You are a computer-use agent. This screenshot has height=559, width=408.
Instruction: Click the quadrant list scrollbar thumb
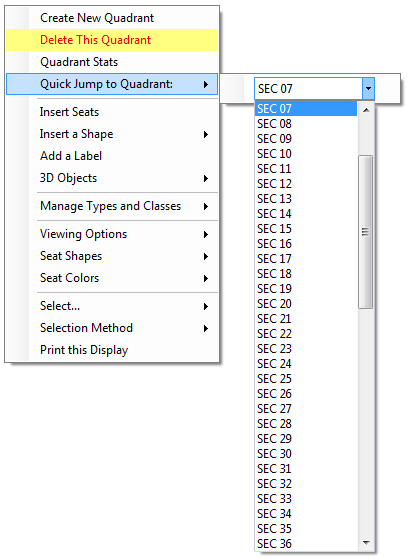(366, 232)
